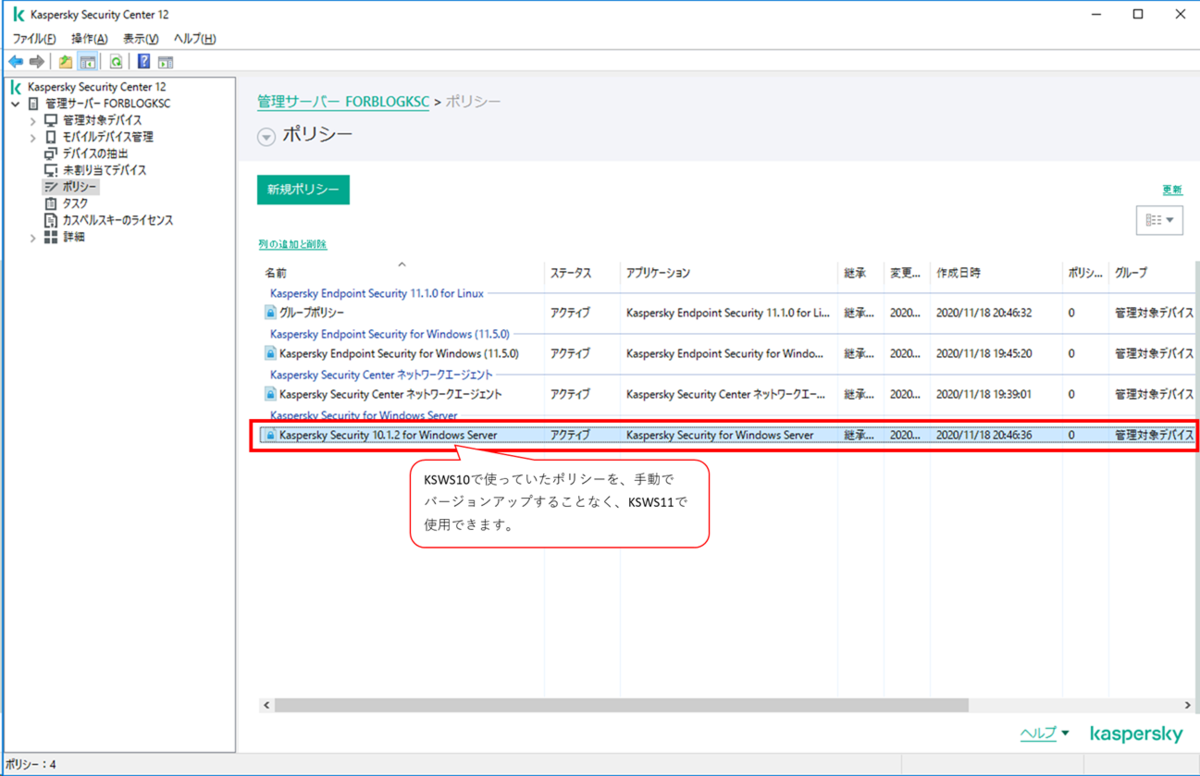This screenshot has width=1200, height=776.
Task: Open the view layout dropdown below 更新
Action: (1159, 220)
